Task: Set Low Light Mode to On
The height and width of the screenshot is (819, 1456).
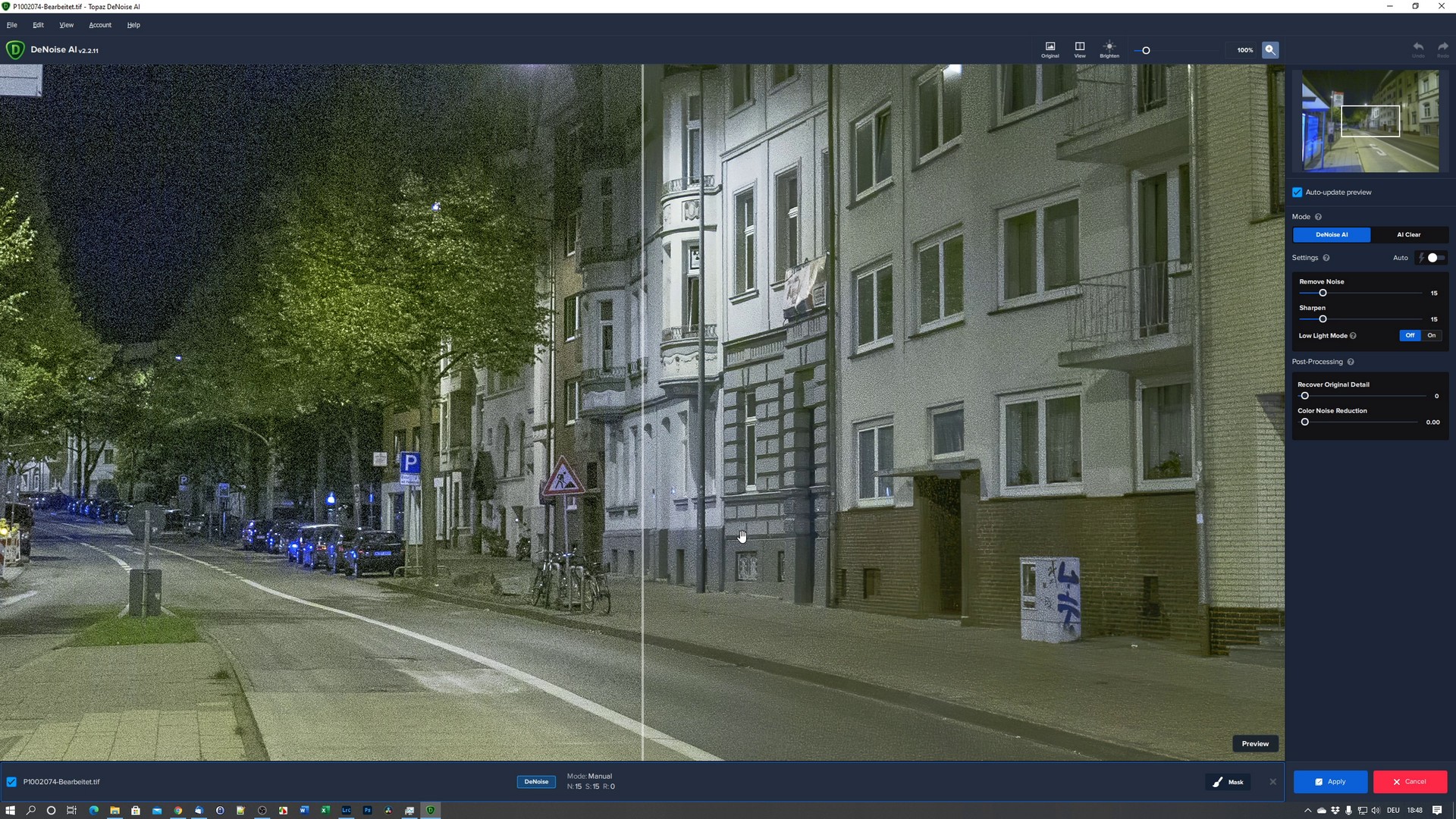Action: coord(1432,335)
